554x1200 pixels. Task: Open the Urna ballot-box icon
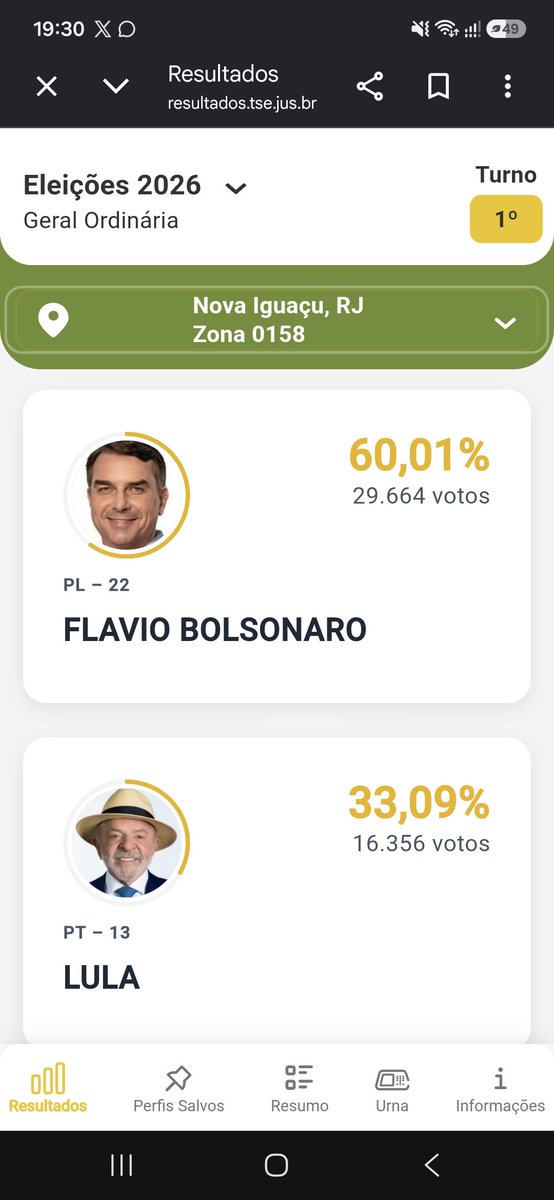pos(392,1089)
